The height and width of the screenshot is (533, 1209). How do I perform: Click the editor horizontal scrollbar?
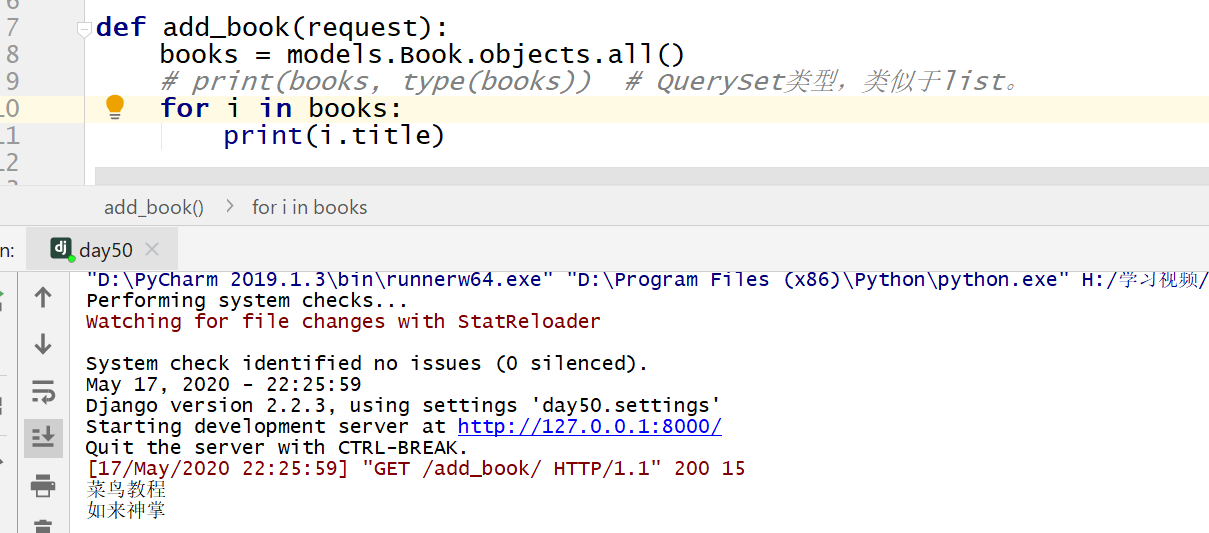pyautogui.click(x=650, y=176)
